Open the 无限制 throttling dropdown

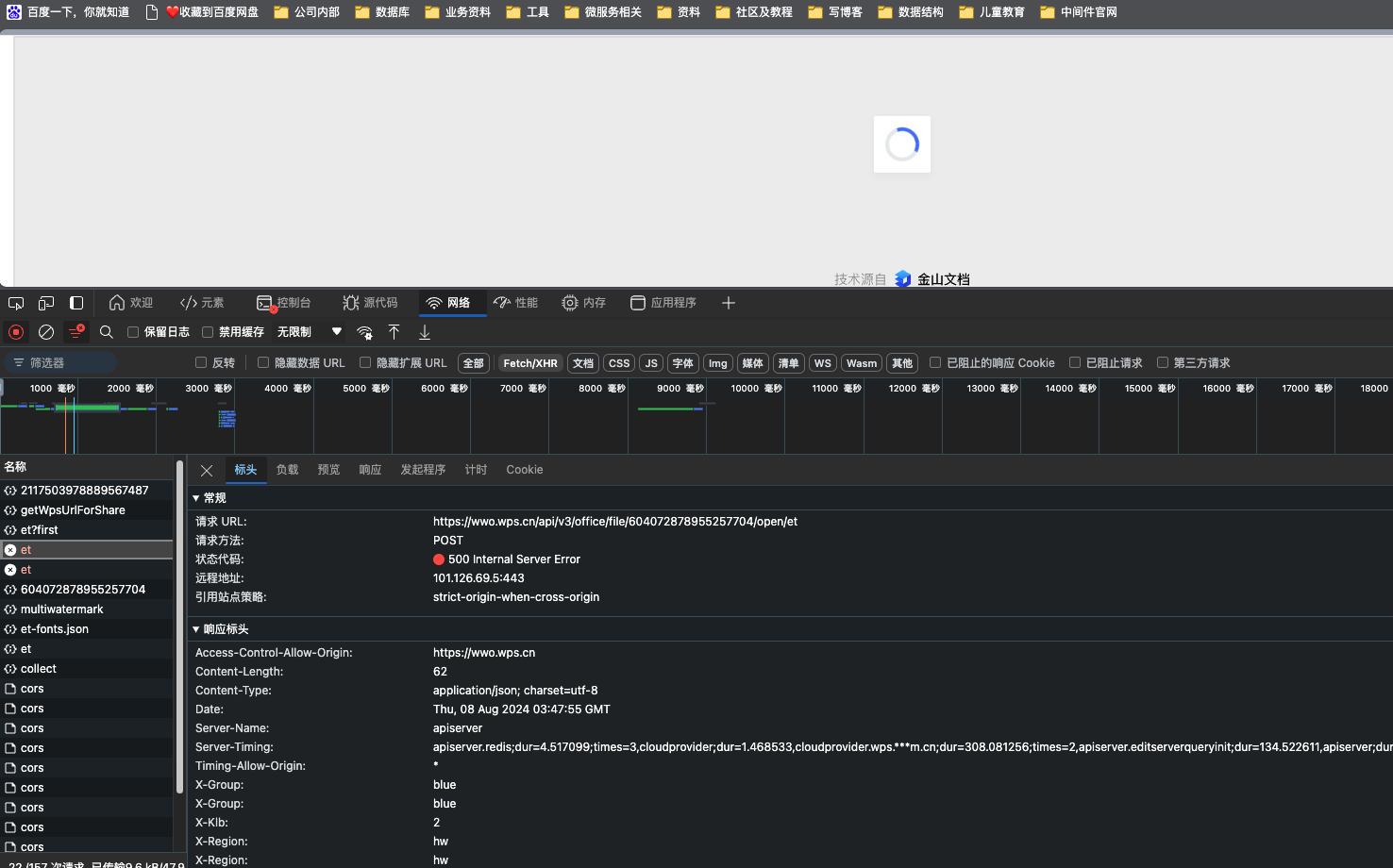(310, 332)
